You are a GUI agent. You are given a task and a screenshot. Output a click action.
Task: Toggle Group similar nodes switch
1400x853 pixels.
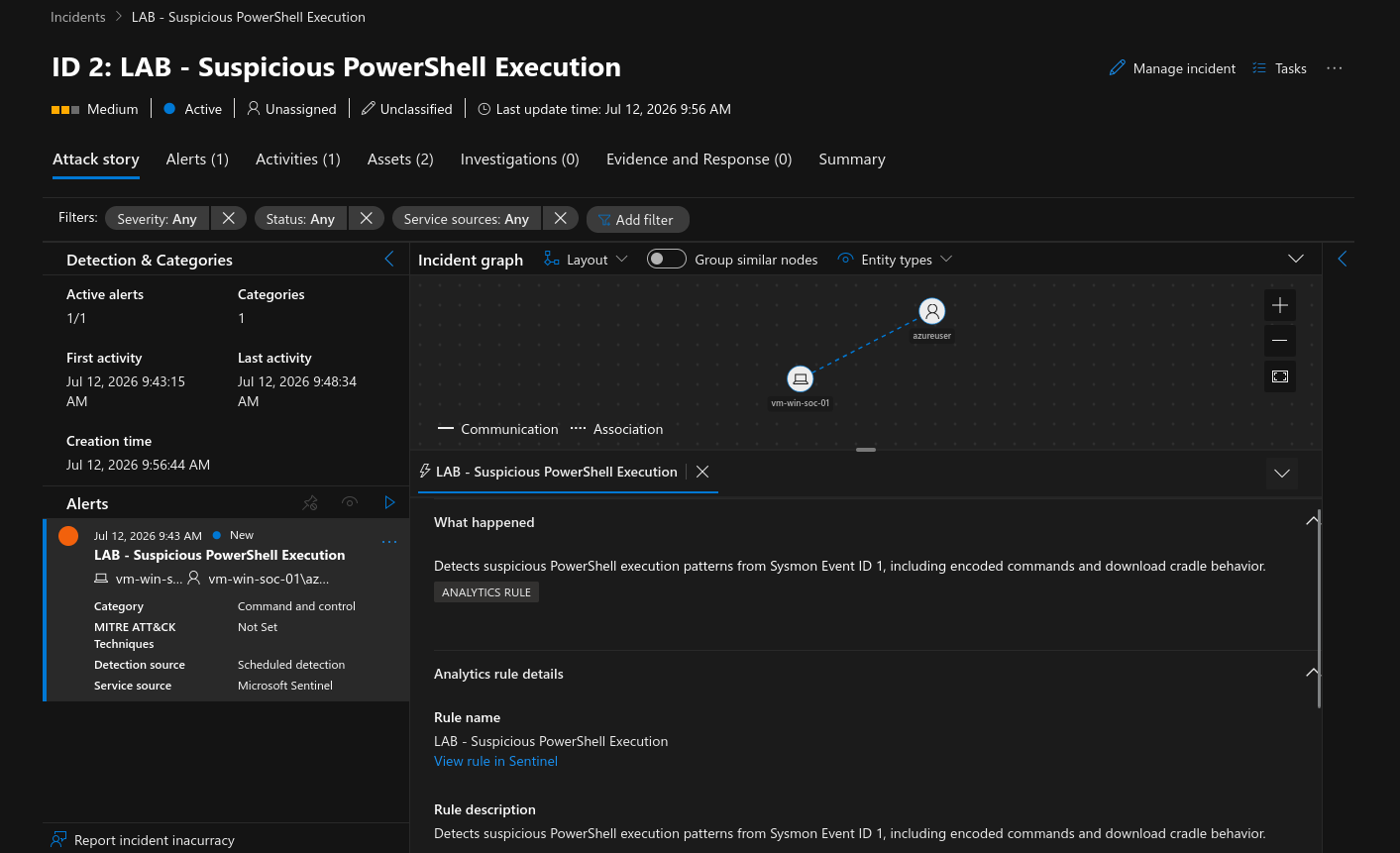click(x=667, y=259)
